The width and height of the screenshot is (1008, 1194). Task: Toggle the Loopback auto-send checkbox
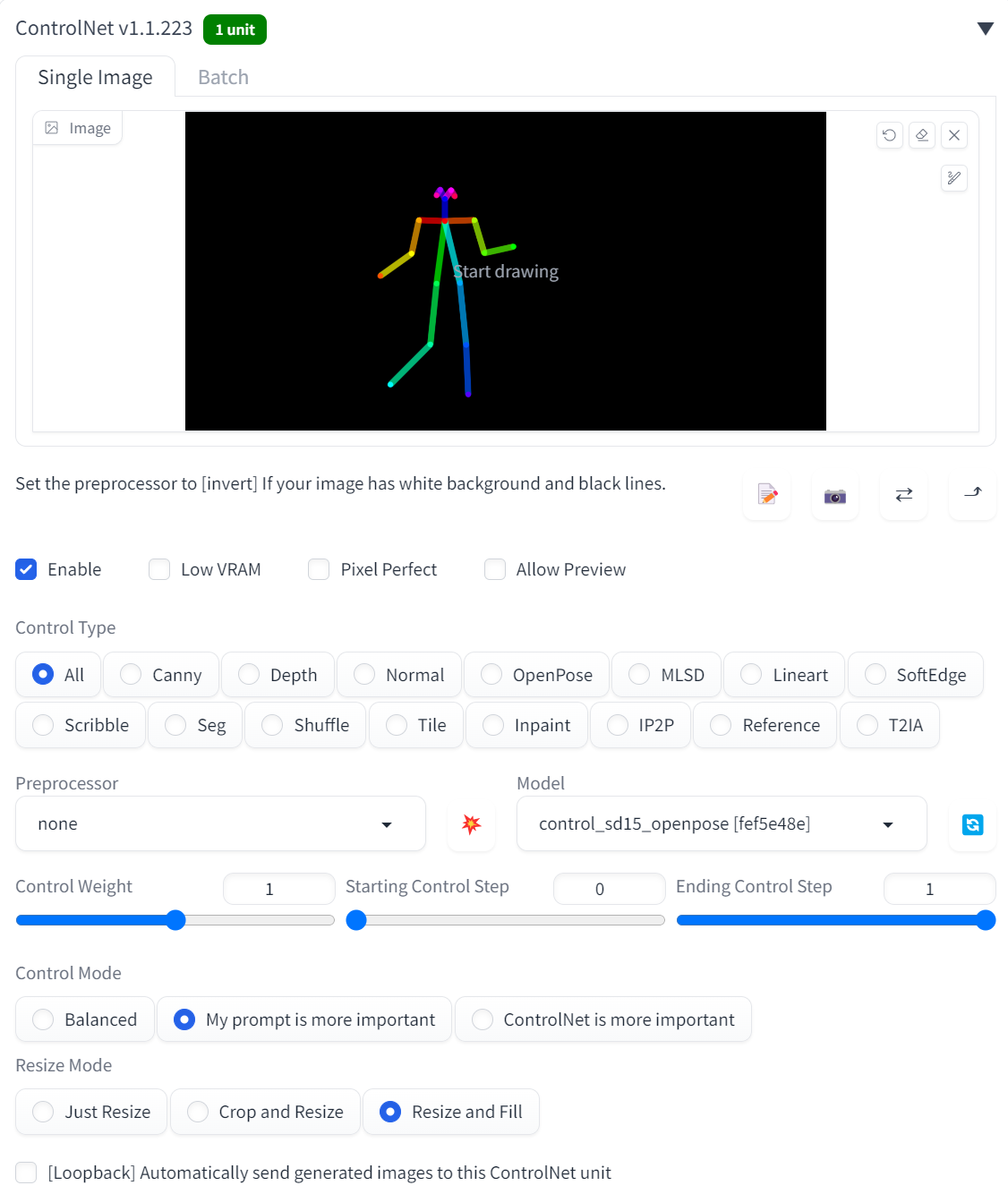[26, 1173]
